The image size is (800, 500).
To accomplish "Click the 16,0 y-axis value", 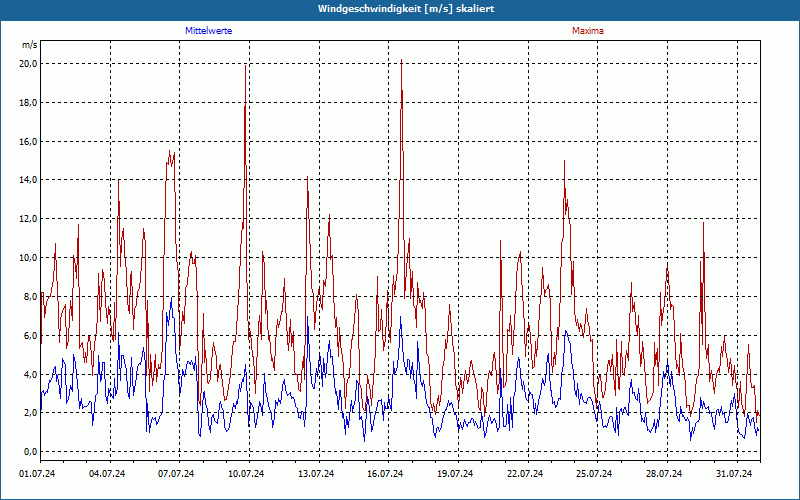I will 28,141.
